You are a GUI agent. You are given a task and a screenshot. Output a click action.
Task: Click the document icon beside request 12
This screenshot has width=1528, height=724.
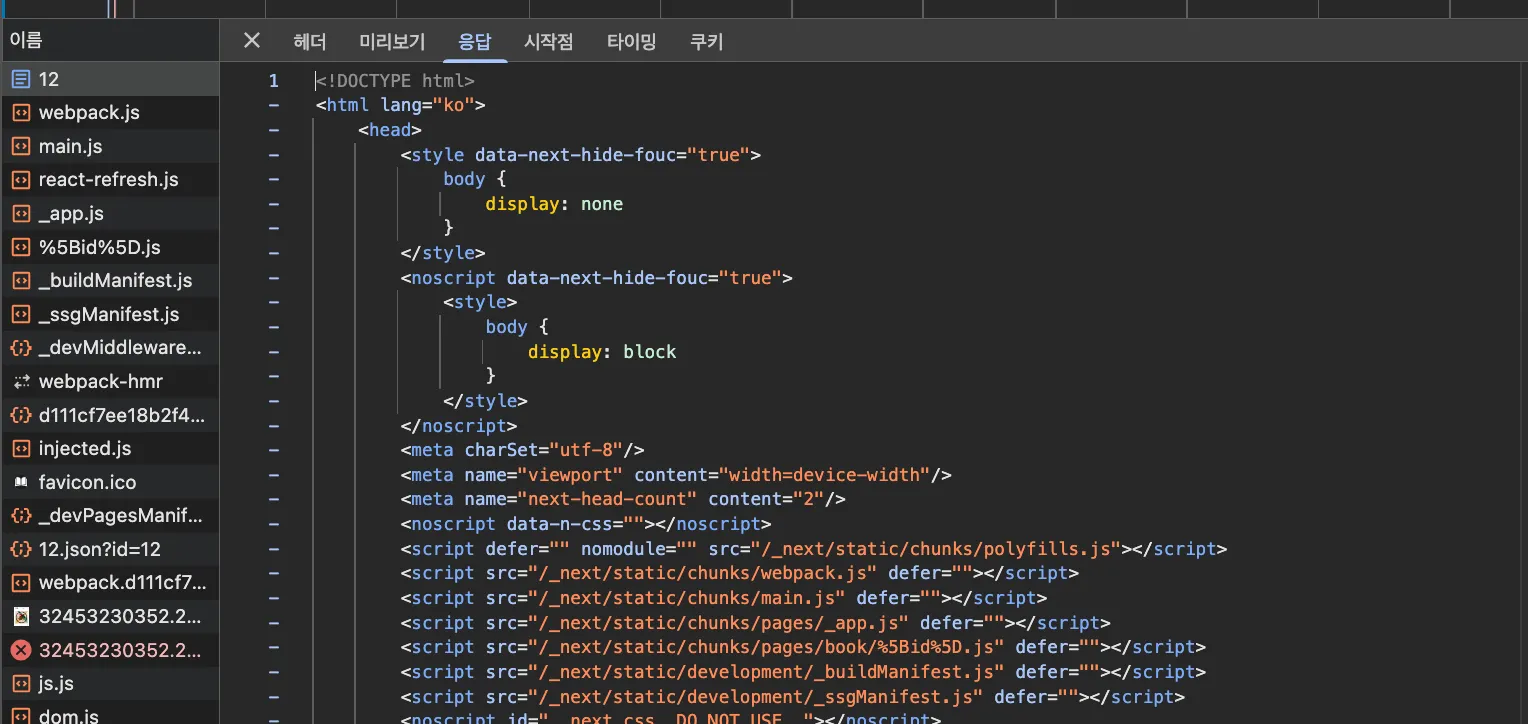(20, 79)
